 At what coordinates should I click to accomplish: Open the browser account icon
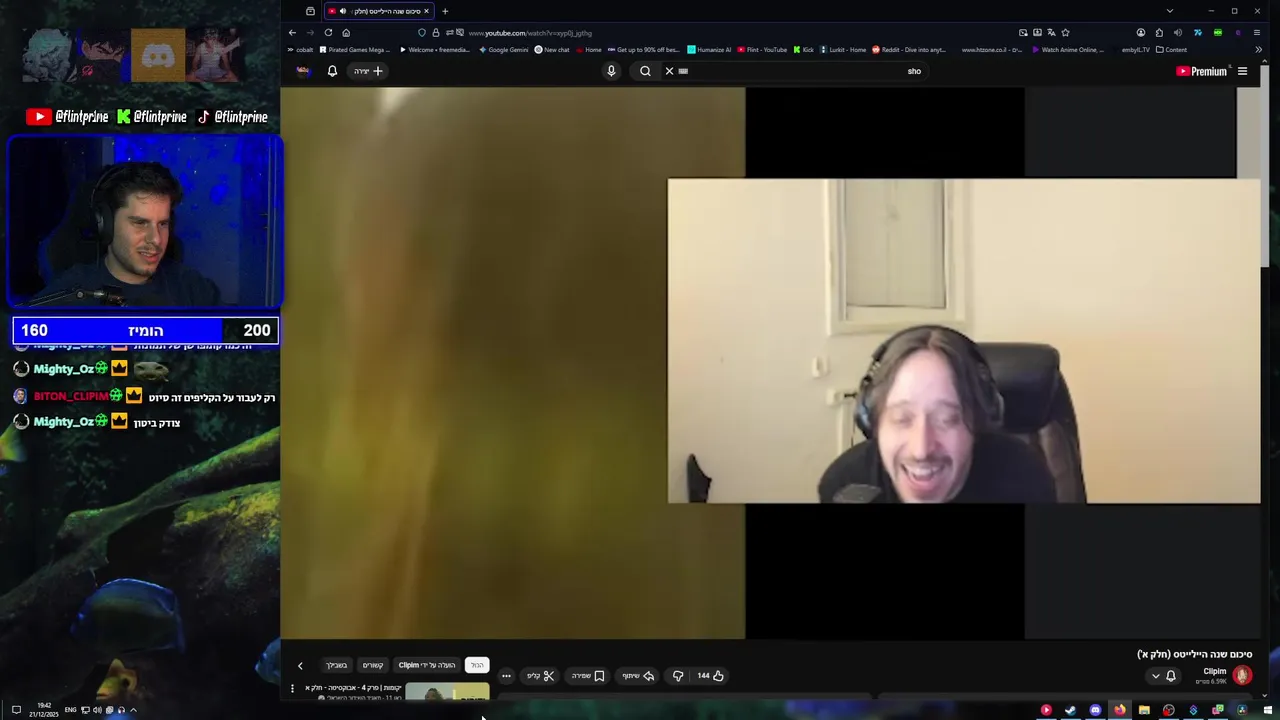[1141, 32]
